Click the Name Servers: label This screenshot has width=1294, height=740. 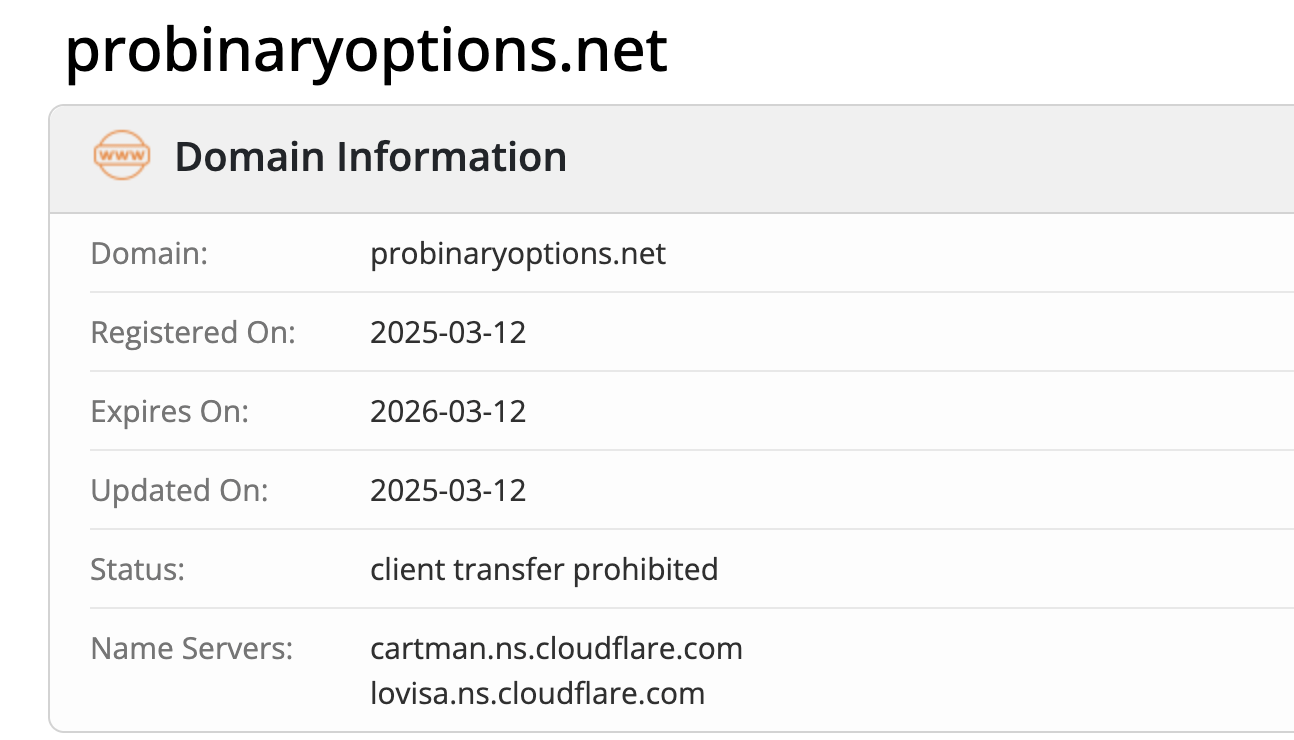pos(192,648)
